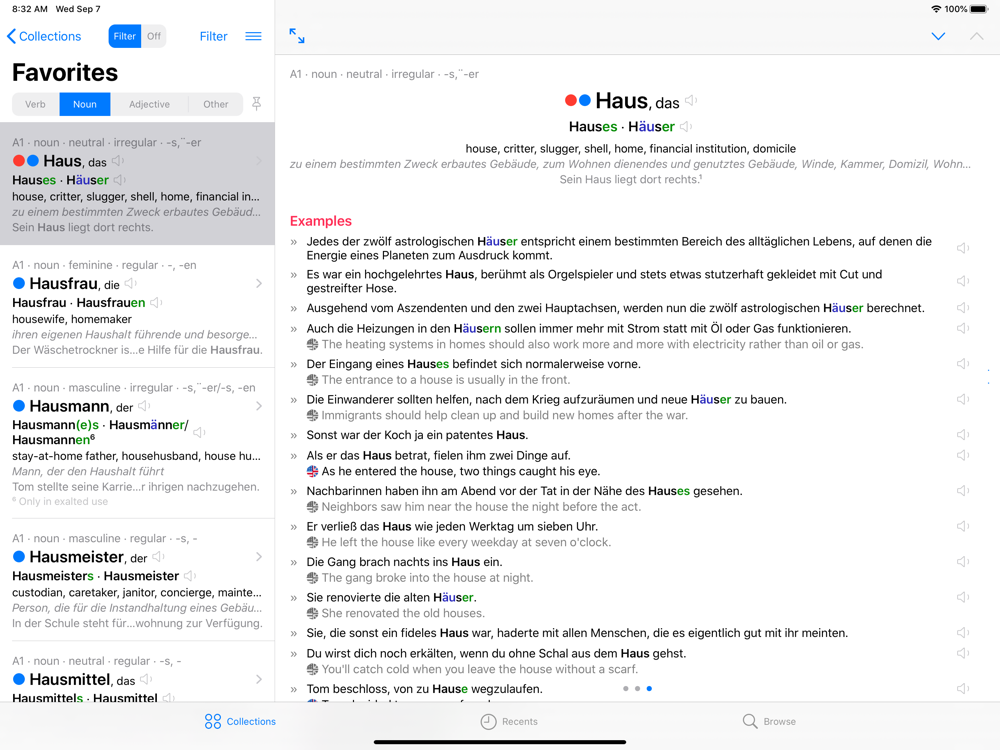
Task: Select the Adjective filter segment
Action: [x=149, y=104]
